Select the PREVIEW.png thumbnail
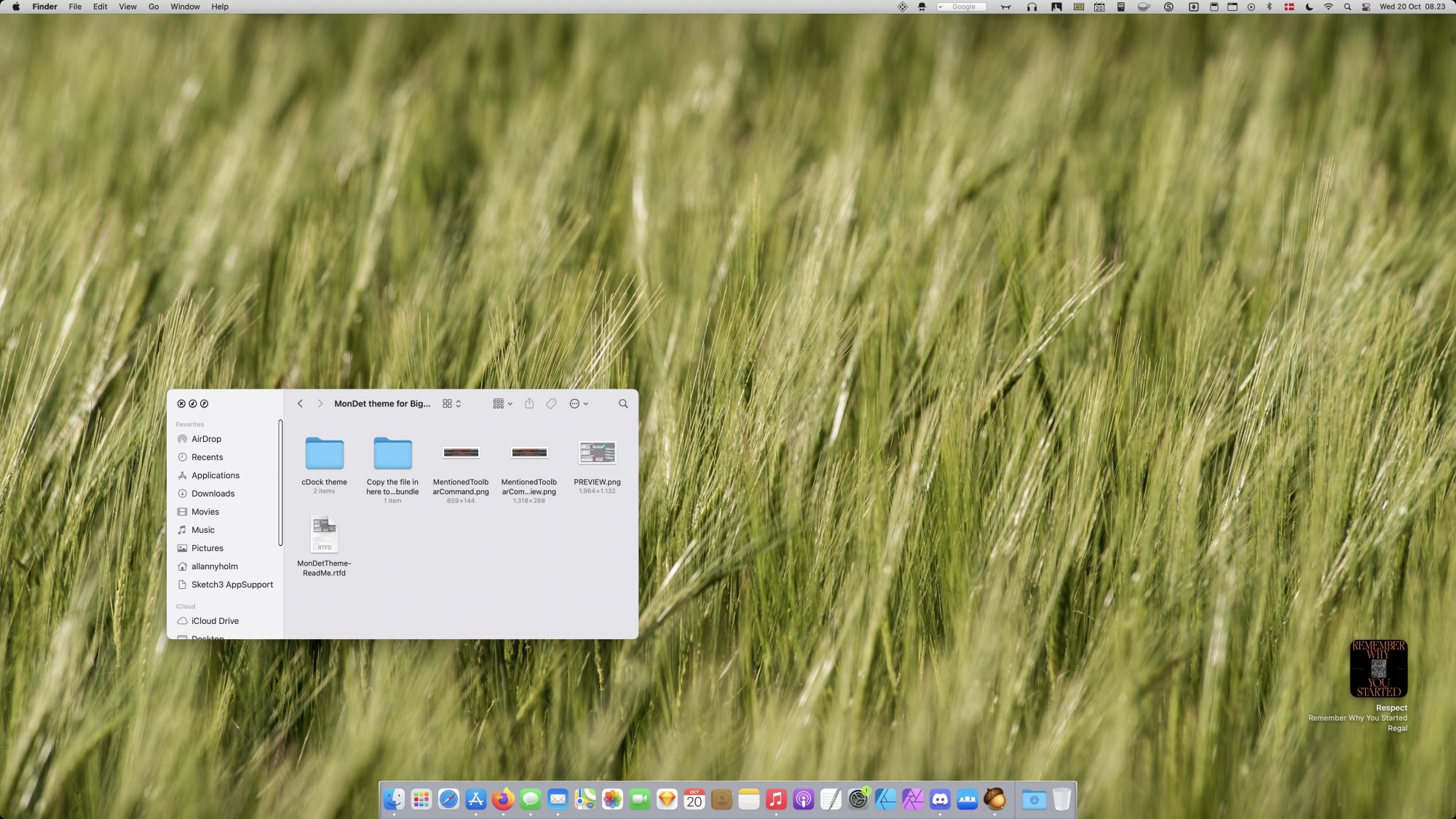Image resolution: width=1456 pixels, height=819 pixels. 597,453
